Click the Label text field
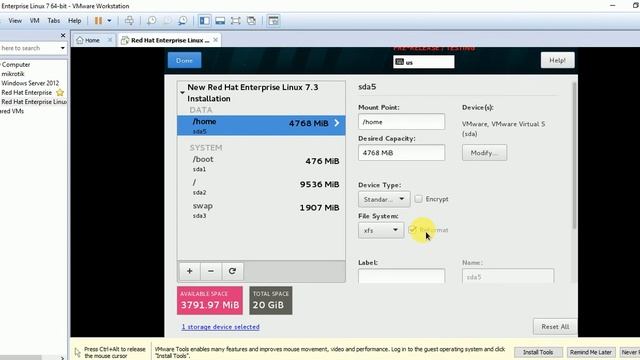 coord(401,276)
